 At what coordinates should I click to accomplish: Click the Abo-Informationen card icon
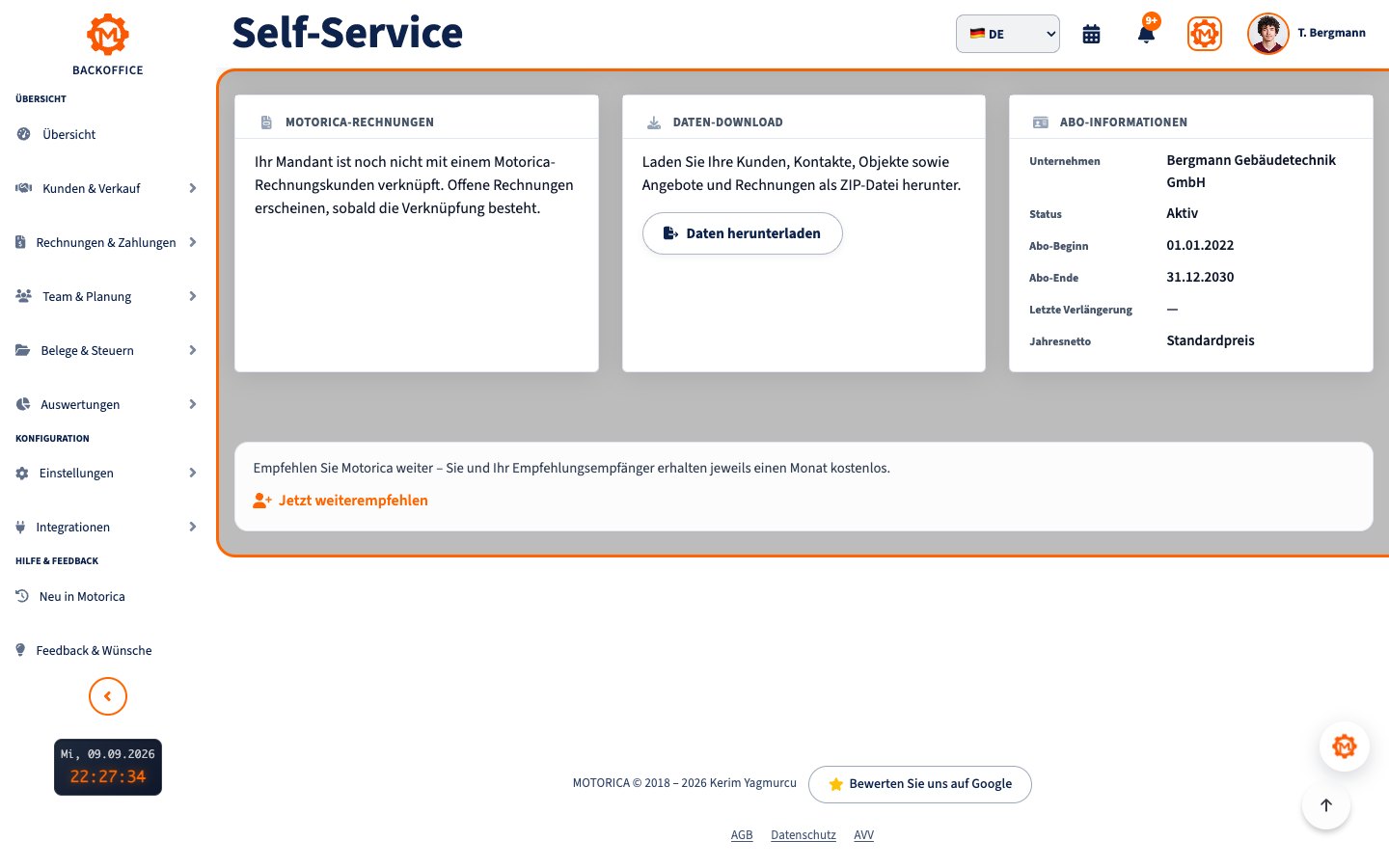pyautogui.click(x=1041, y=122)
